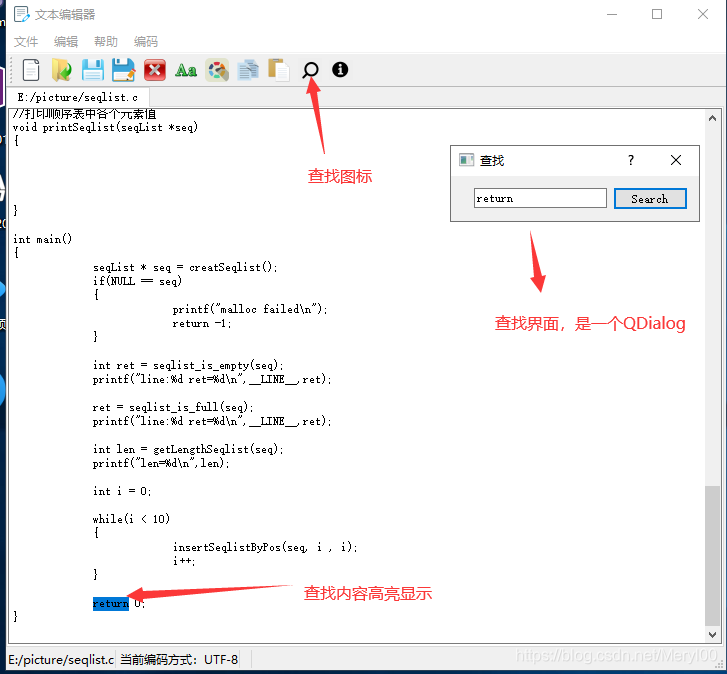Click the red X close file icon

(154, 70)
